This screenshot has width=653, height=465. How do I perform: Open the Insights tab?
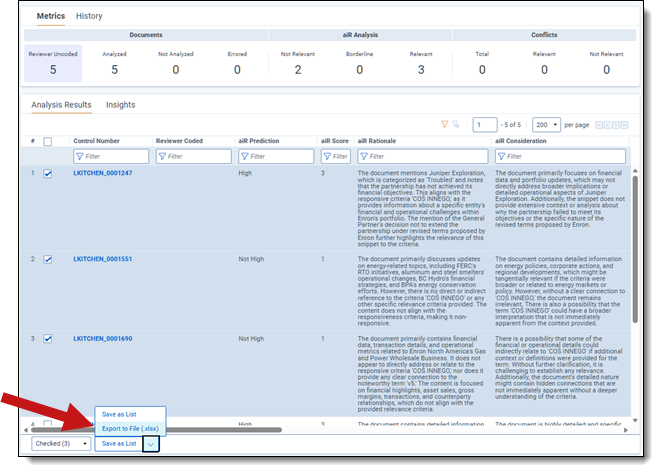point(120,105)
